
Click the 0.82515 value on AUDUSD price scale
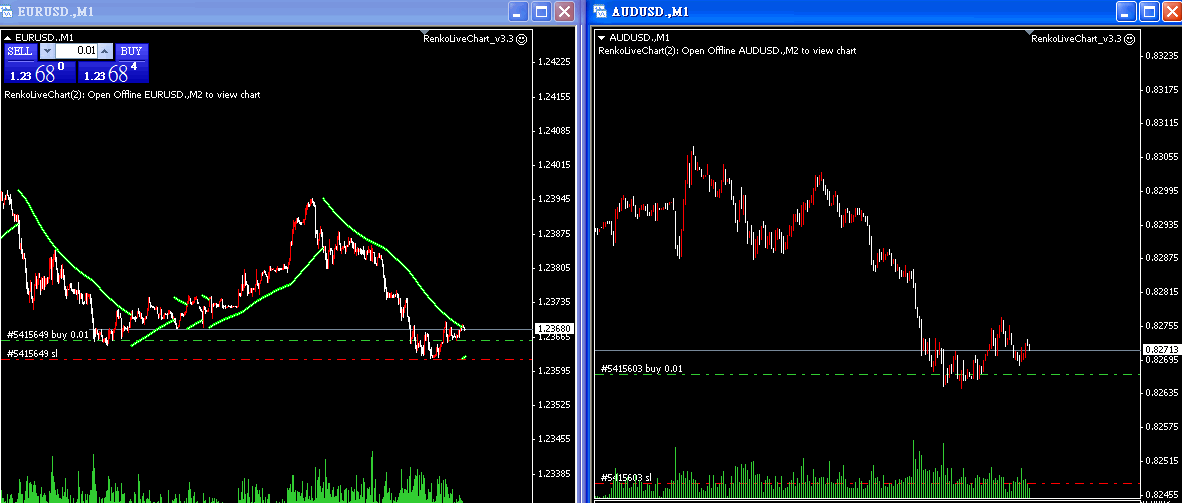click(x=1162, y=460)
